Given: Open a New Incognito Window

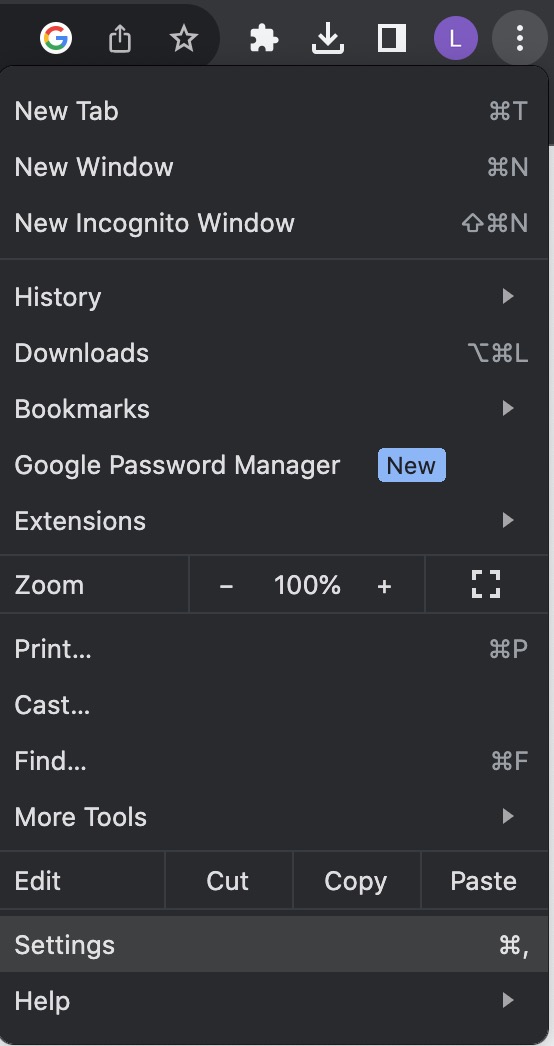Looking at the screenshot, I should (274, 223).
